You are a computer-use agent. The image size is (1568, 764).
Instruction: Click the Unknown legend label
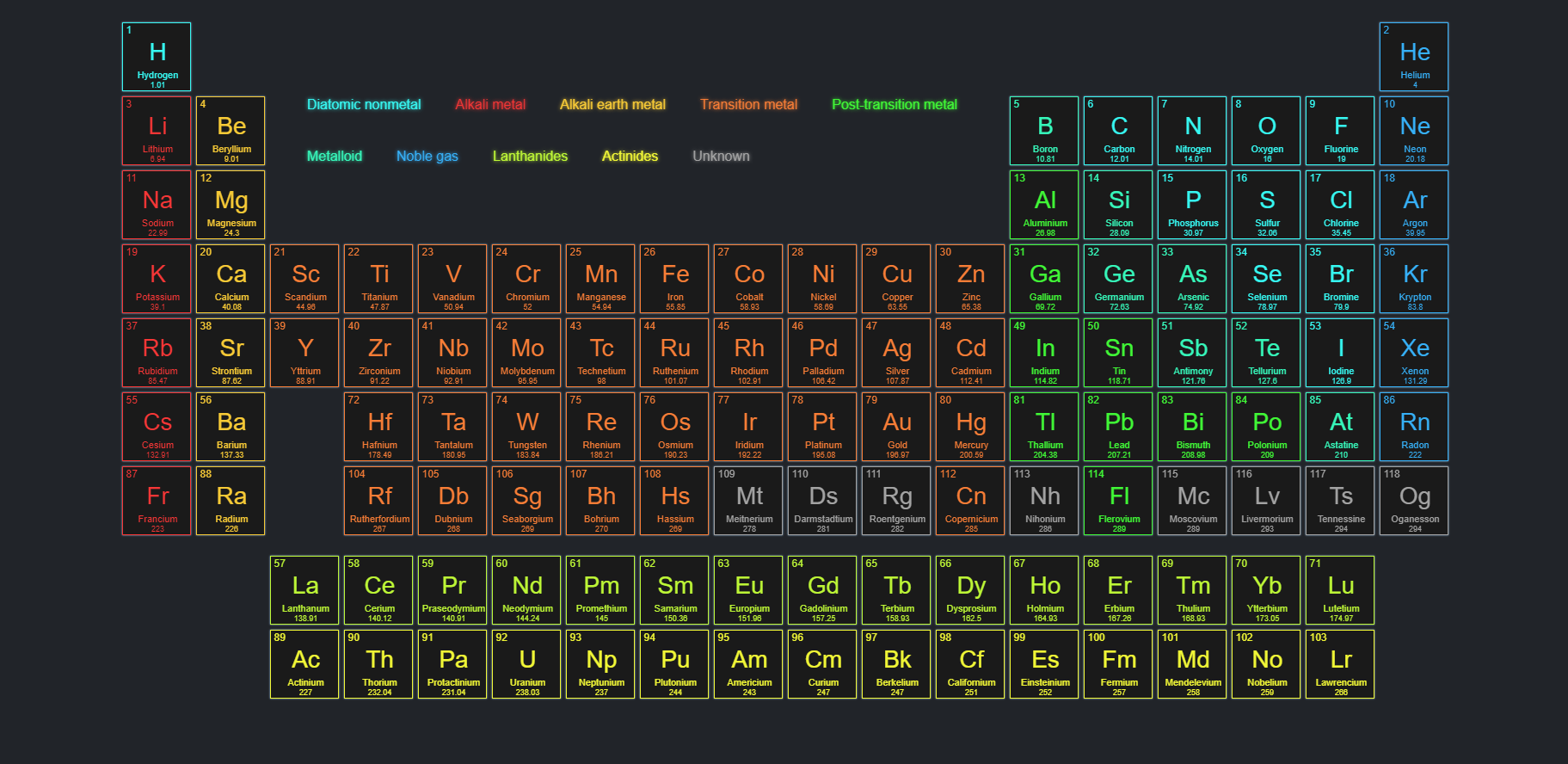click(x=721, y=156)
